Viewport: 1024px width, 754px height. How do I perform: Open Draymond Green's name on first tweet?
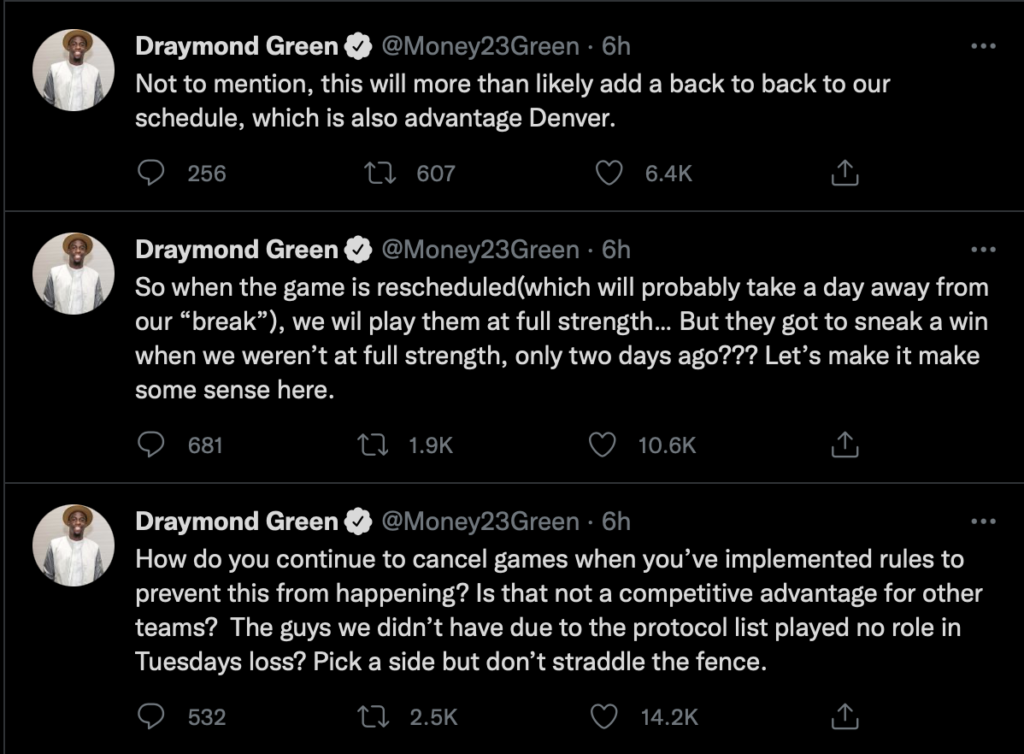click(236, 46)
